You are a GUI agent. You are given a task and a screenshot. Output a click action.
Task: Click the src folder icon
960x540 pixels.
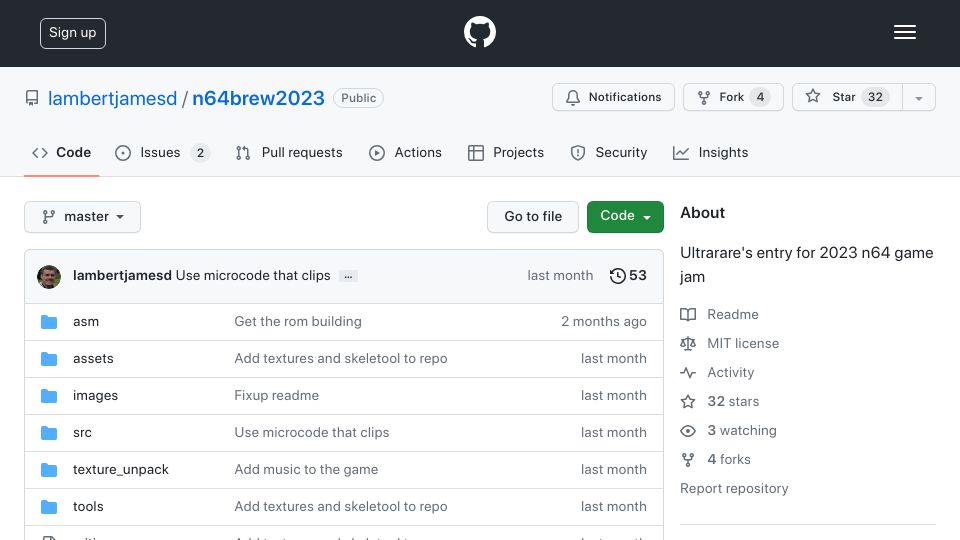(49, 433)
